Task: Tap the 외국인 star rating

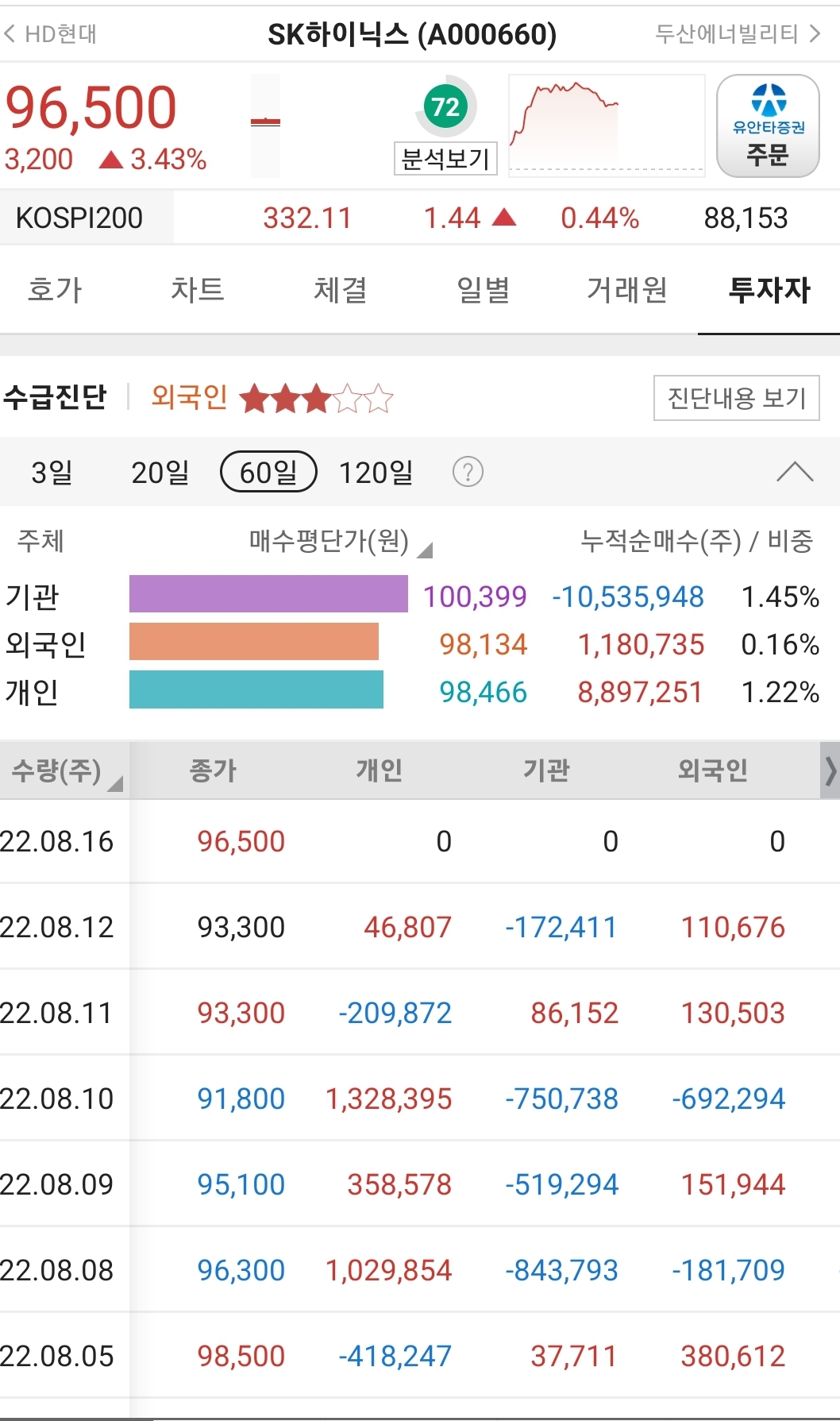Action: click(x=316, y=398)
